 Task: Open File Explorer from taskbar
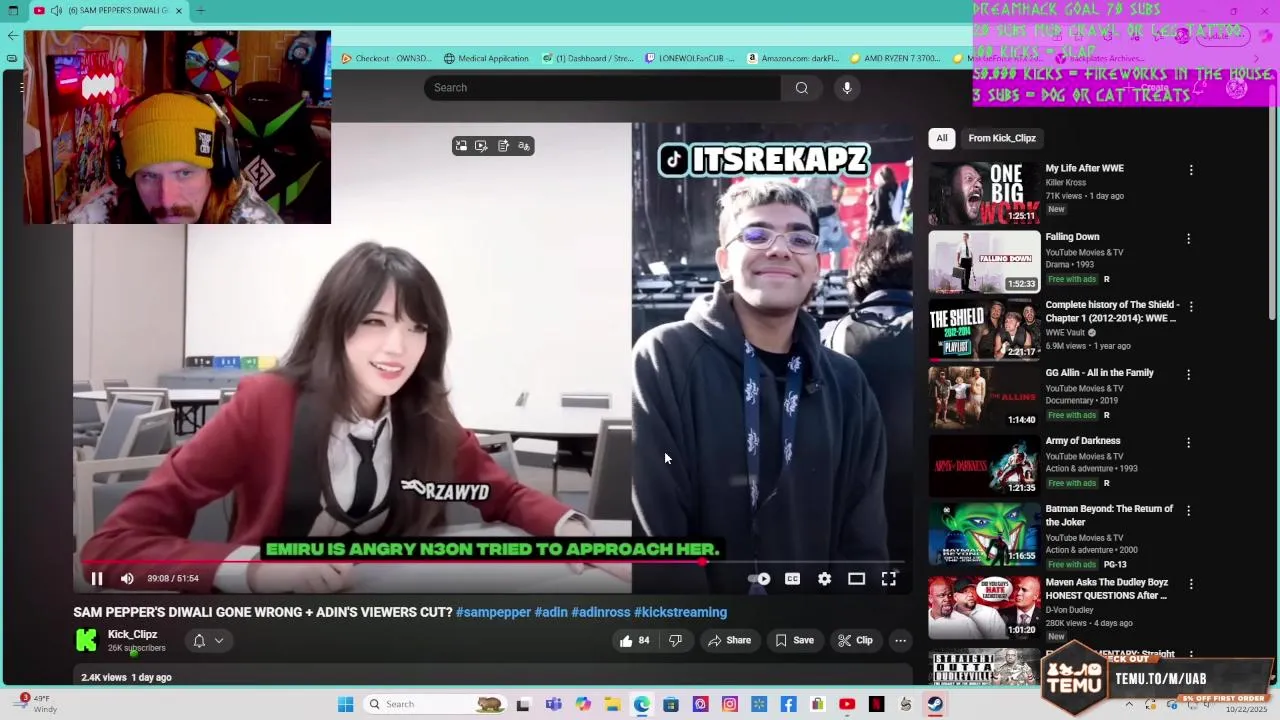[612, 704]
